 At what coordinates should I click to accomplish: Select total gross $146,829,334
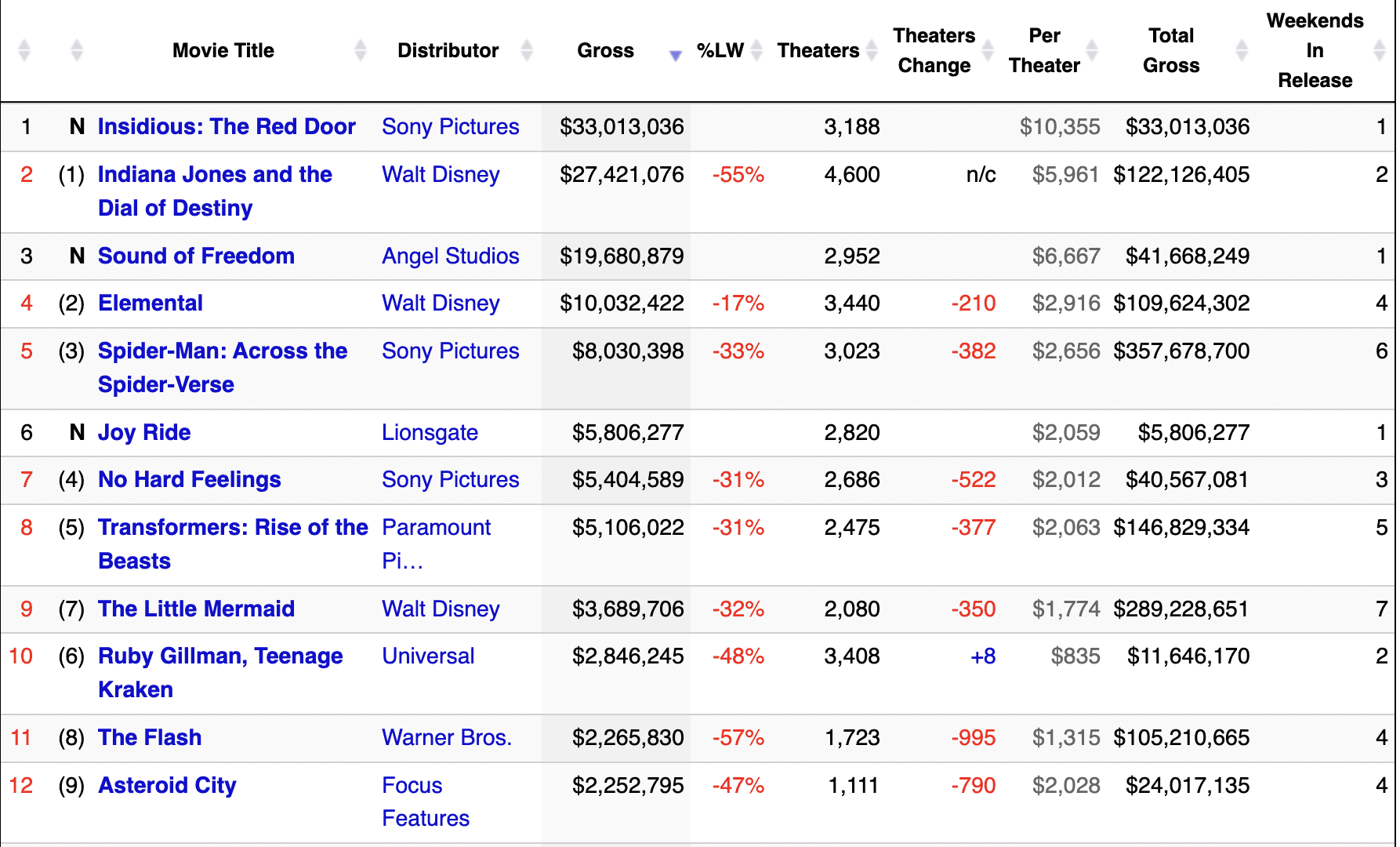1181,528
